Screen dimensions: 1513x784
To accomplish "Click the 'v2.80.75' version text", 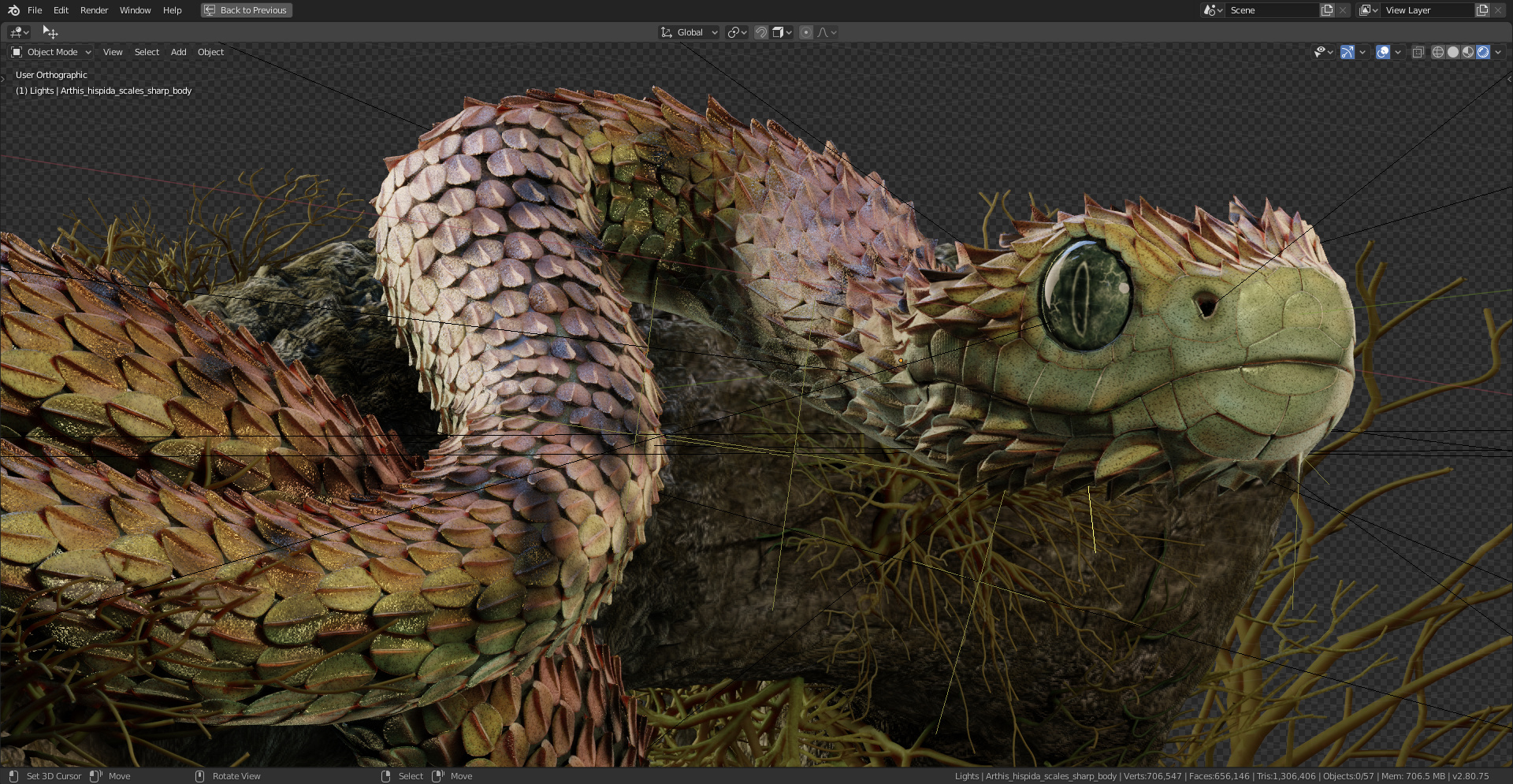I will pos(1470,776).
